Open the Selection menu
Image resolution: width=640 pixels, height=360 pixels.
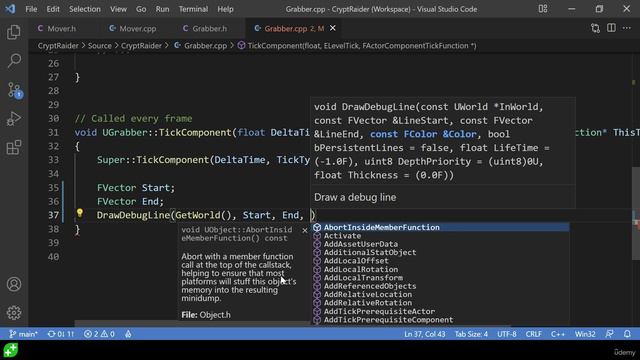point(84,9)
